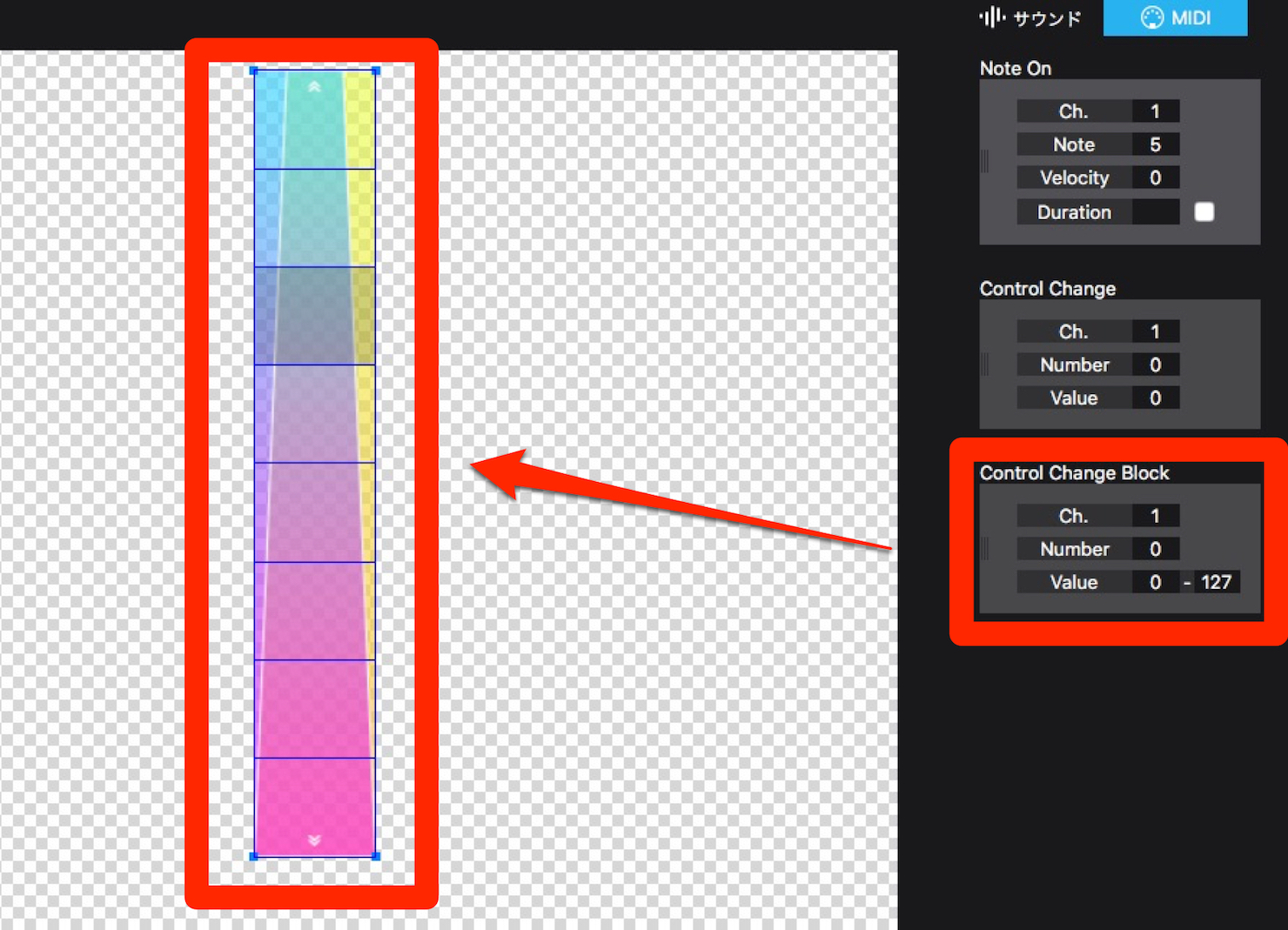Select the Note On Note value 5
1288x930 pixels.
click(x=1156, y=144)
